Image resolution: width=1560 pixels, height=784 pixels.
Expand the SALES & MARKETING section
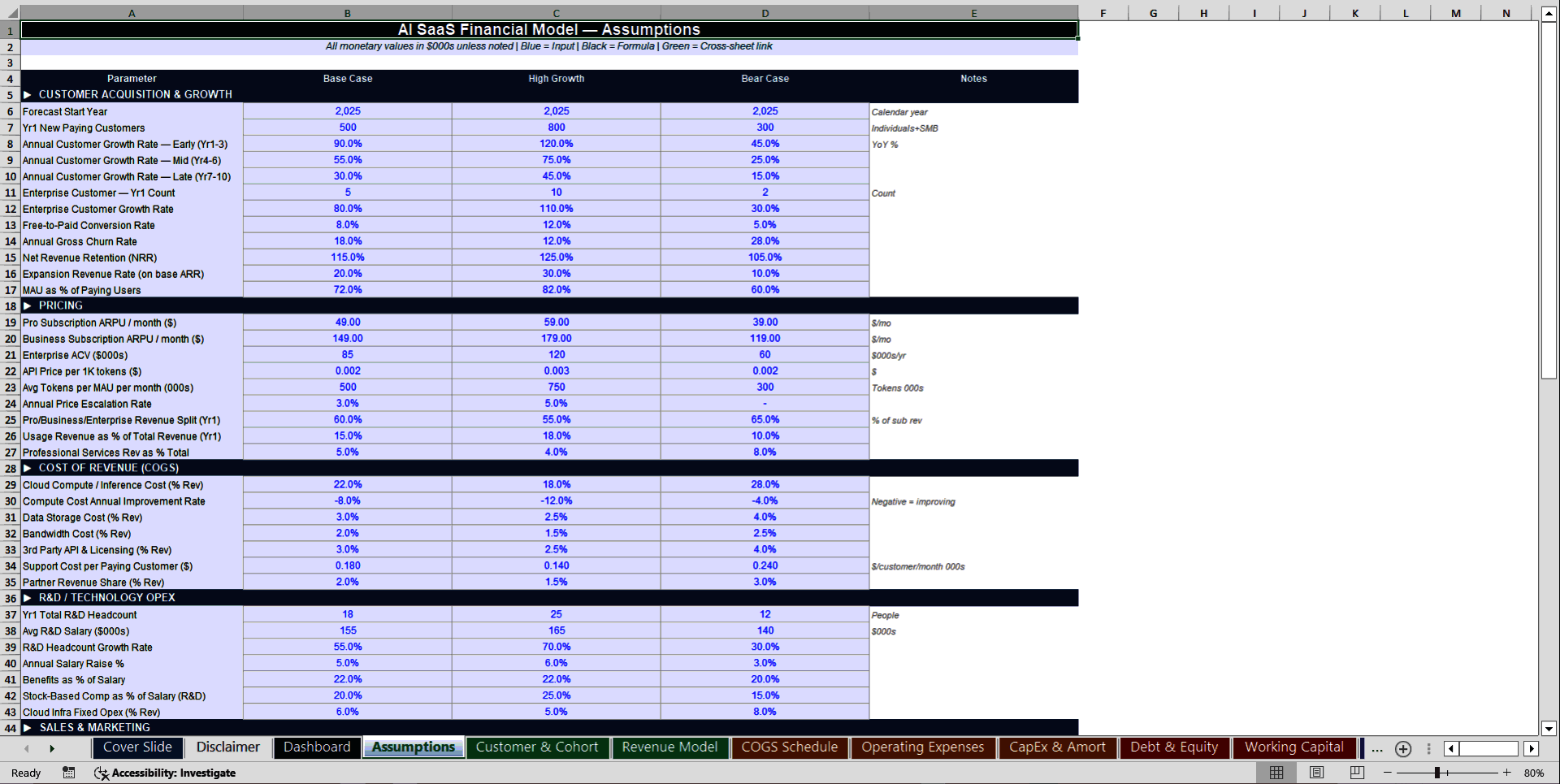[x=28, y=728]
